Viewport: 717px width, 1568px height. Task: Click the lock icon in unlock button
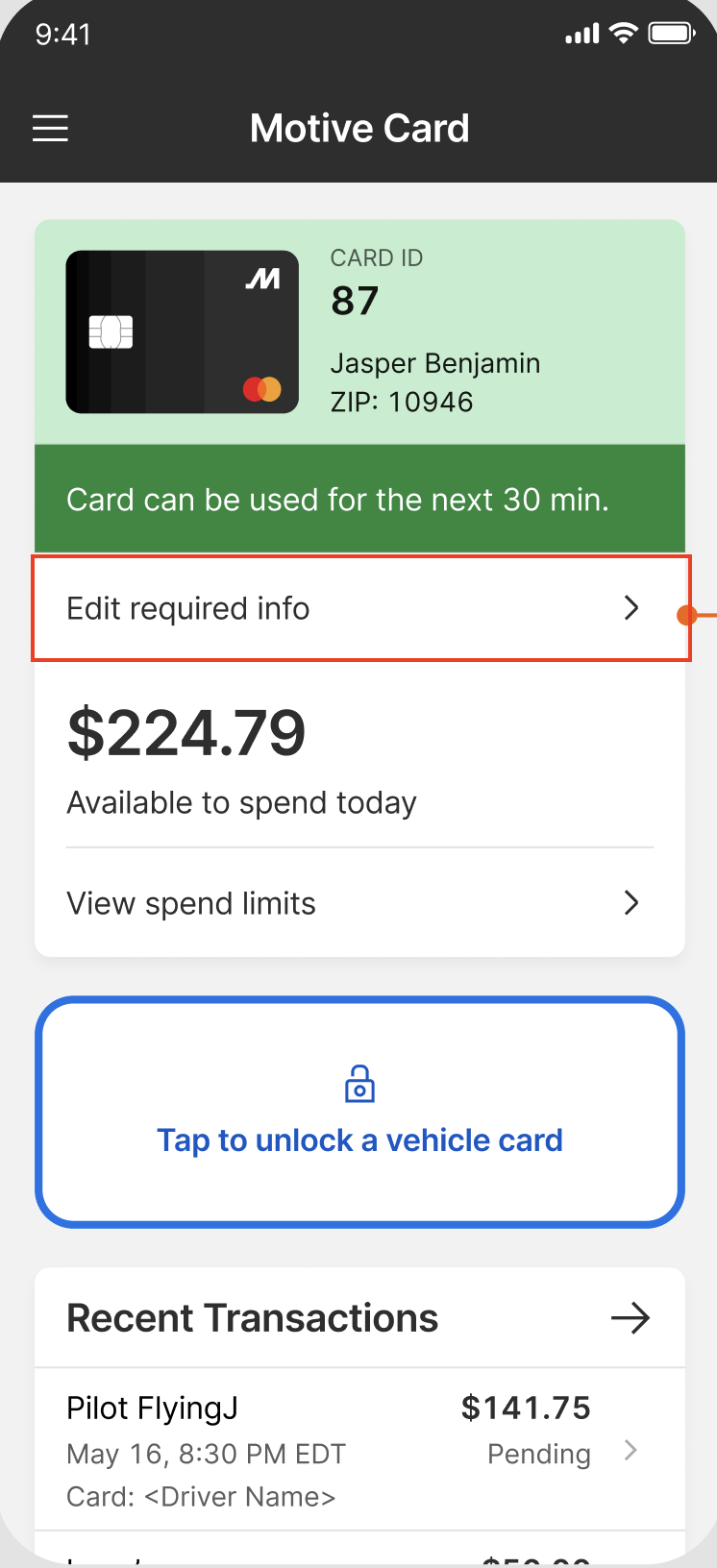tap(359, 1084)
